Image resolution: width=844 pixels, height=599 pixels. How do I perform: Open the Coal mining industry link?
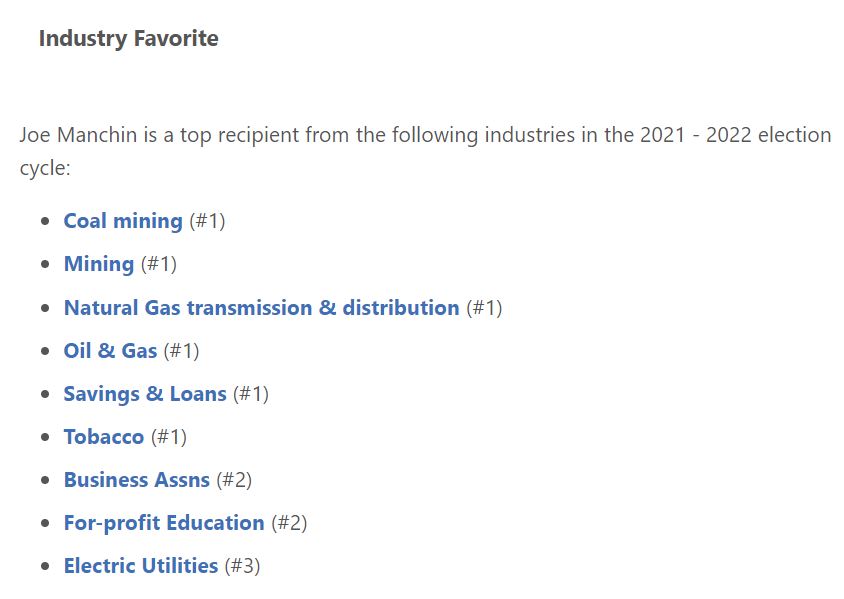pyautogui.click(x=123, y=221)
